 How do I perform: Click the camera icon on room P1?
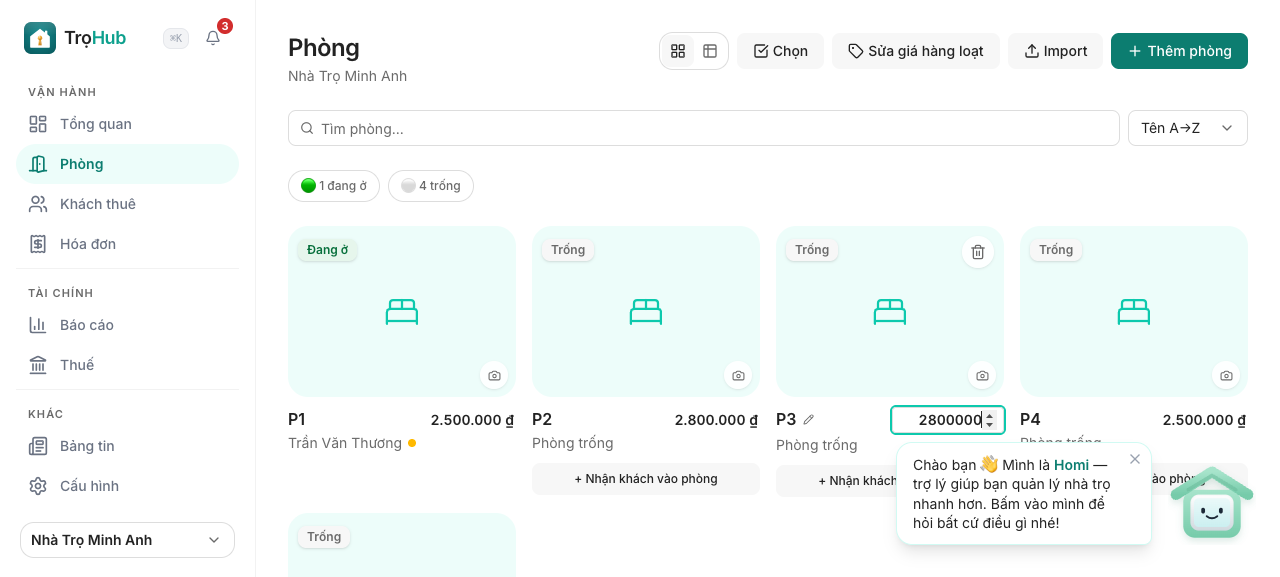click(x=494, y=375)
